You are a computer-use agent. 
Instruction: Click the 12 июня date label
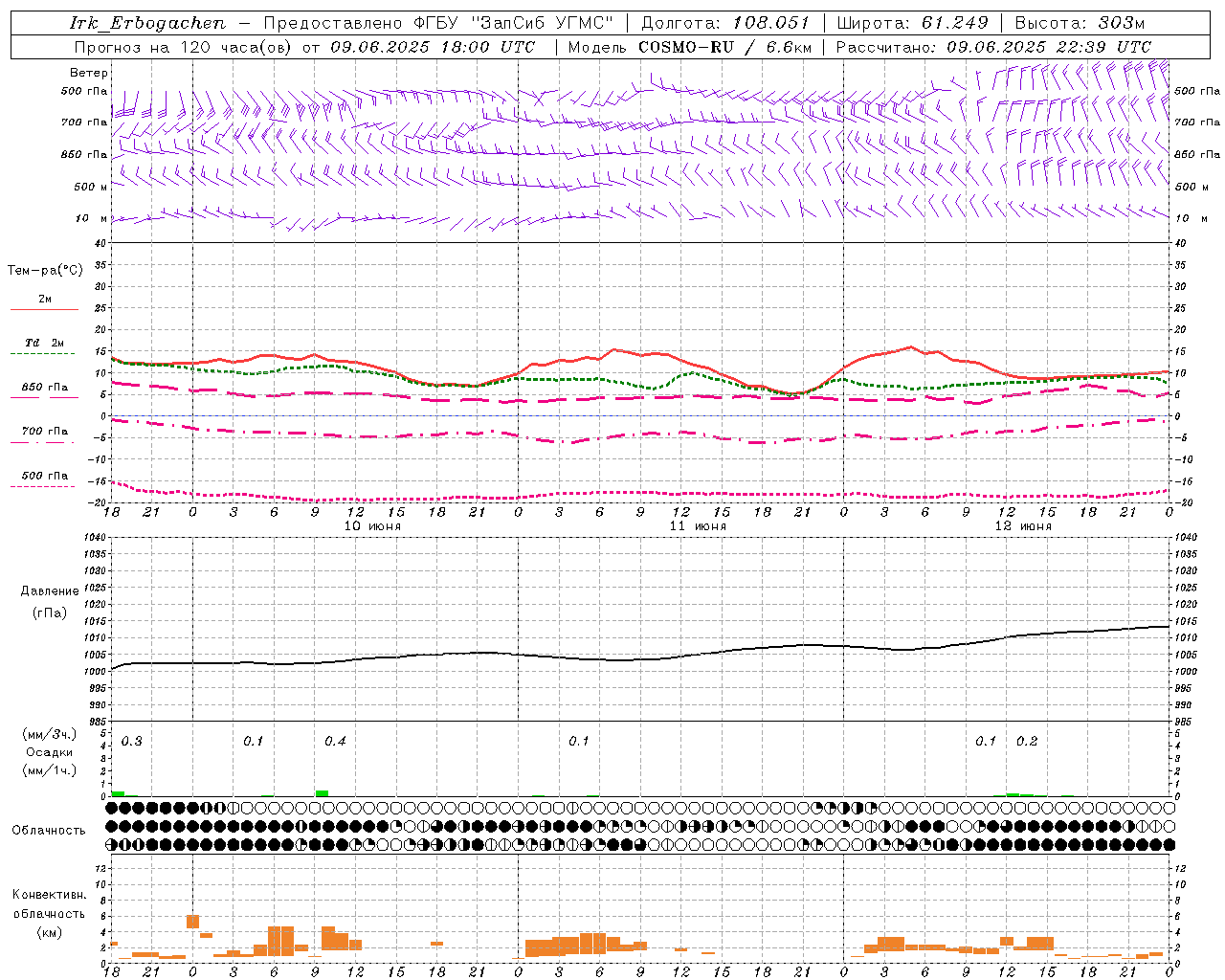1023,526
